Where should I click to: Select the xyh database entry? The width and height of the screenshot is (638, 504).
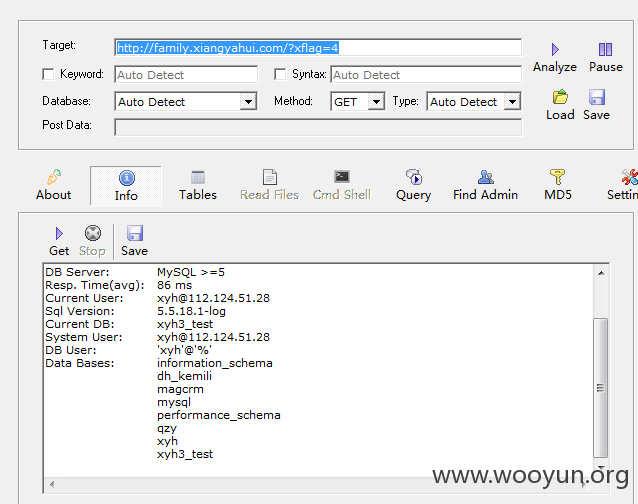(x=167, y=441)
